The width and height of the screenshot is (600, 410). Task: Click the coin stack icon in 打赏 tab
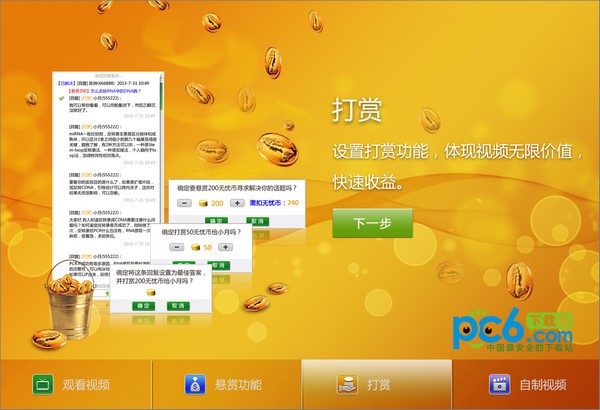coord(346,384)
